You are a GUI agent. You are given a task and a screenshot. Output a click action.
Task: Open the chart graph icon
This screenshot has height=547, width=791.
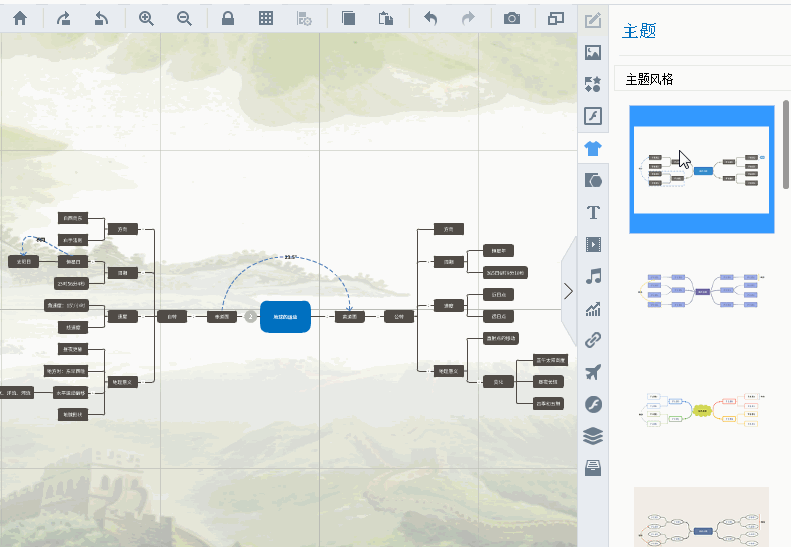point(593,309)
